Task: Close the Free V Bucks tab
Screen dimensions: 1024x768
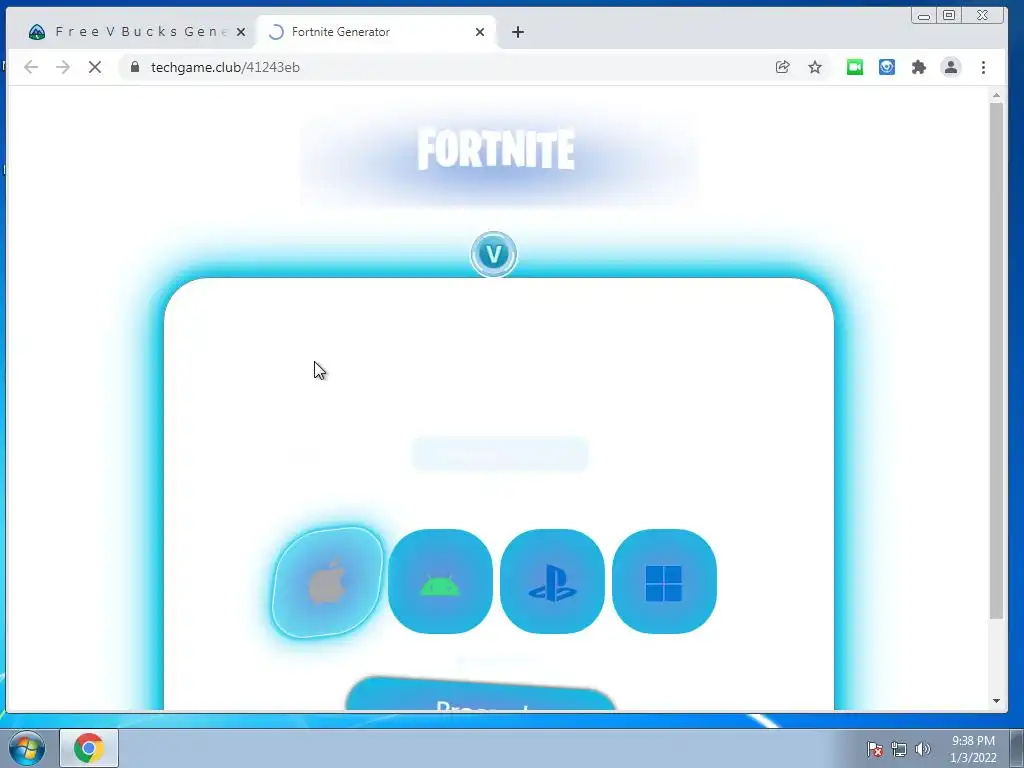Action: coord(241,32)
